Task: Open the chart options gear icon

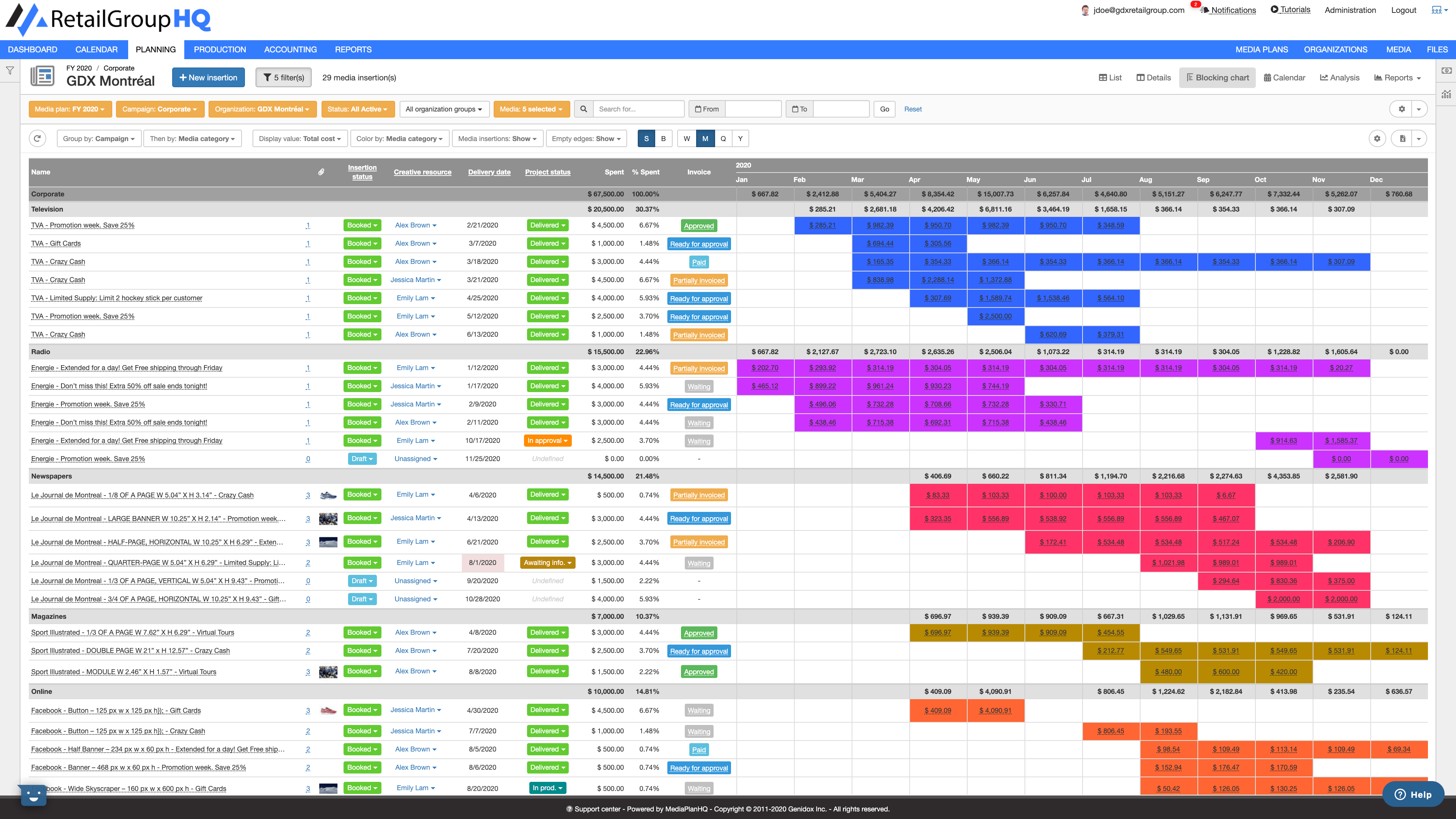Action: [x=1377, y=138]
